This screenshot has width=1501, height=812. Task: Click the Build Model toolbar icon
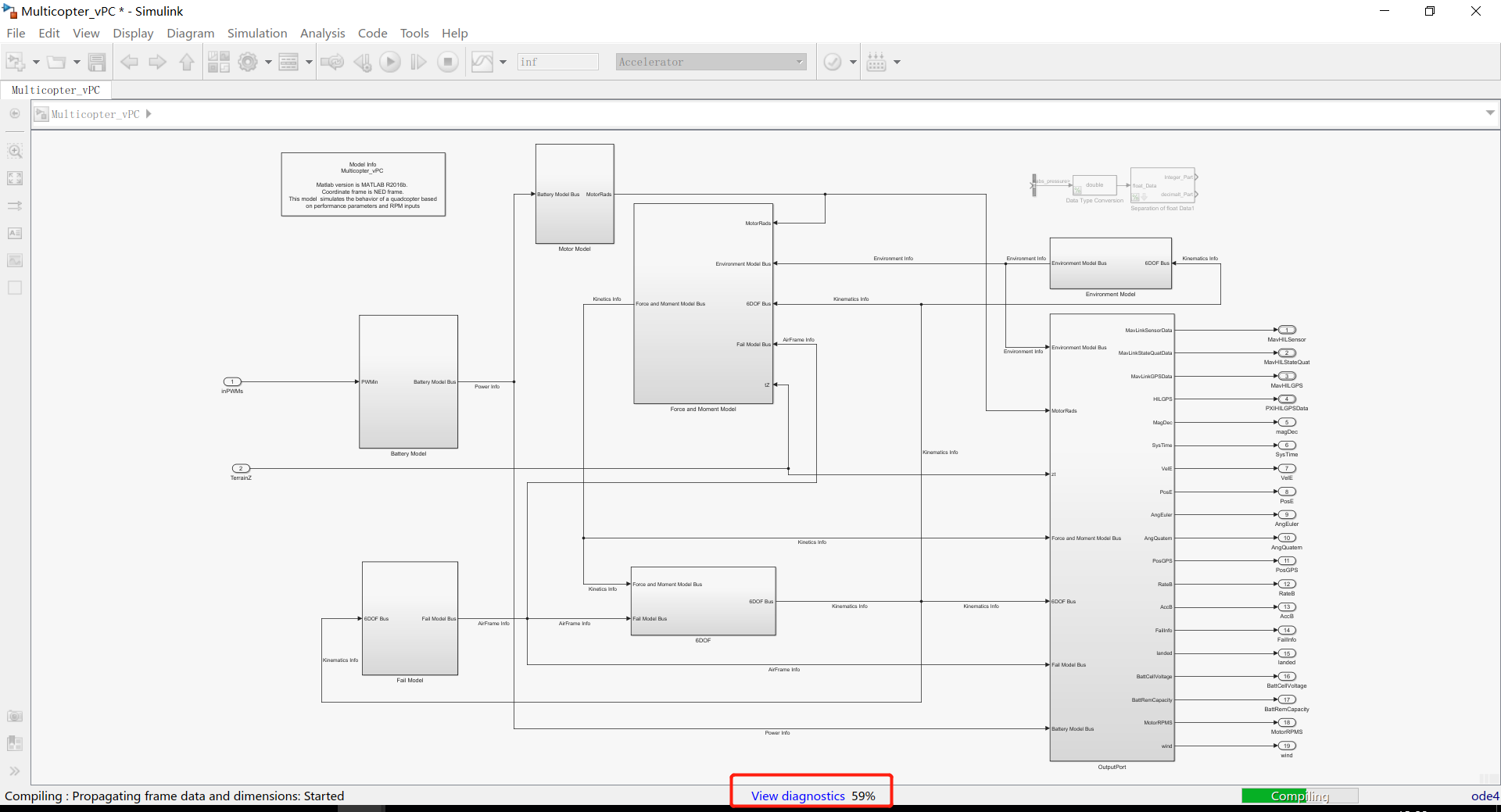point(876,62)
